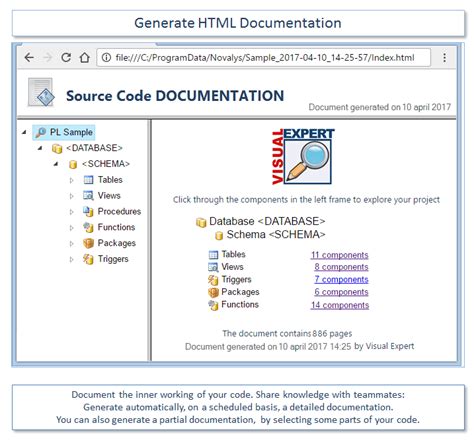474x442 pixels.
Task: Click the Tables icon in summary list
Action: (x=213, y=255)
